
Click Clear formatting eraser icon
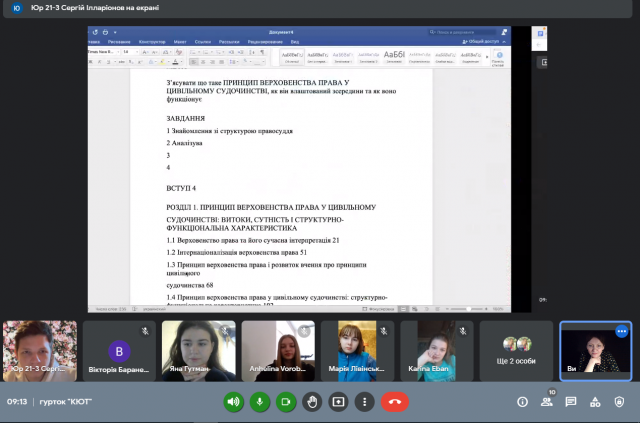coord(179,52)
